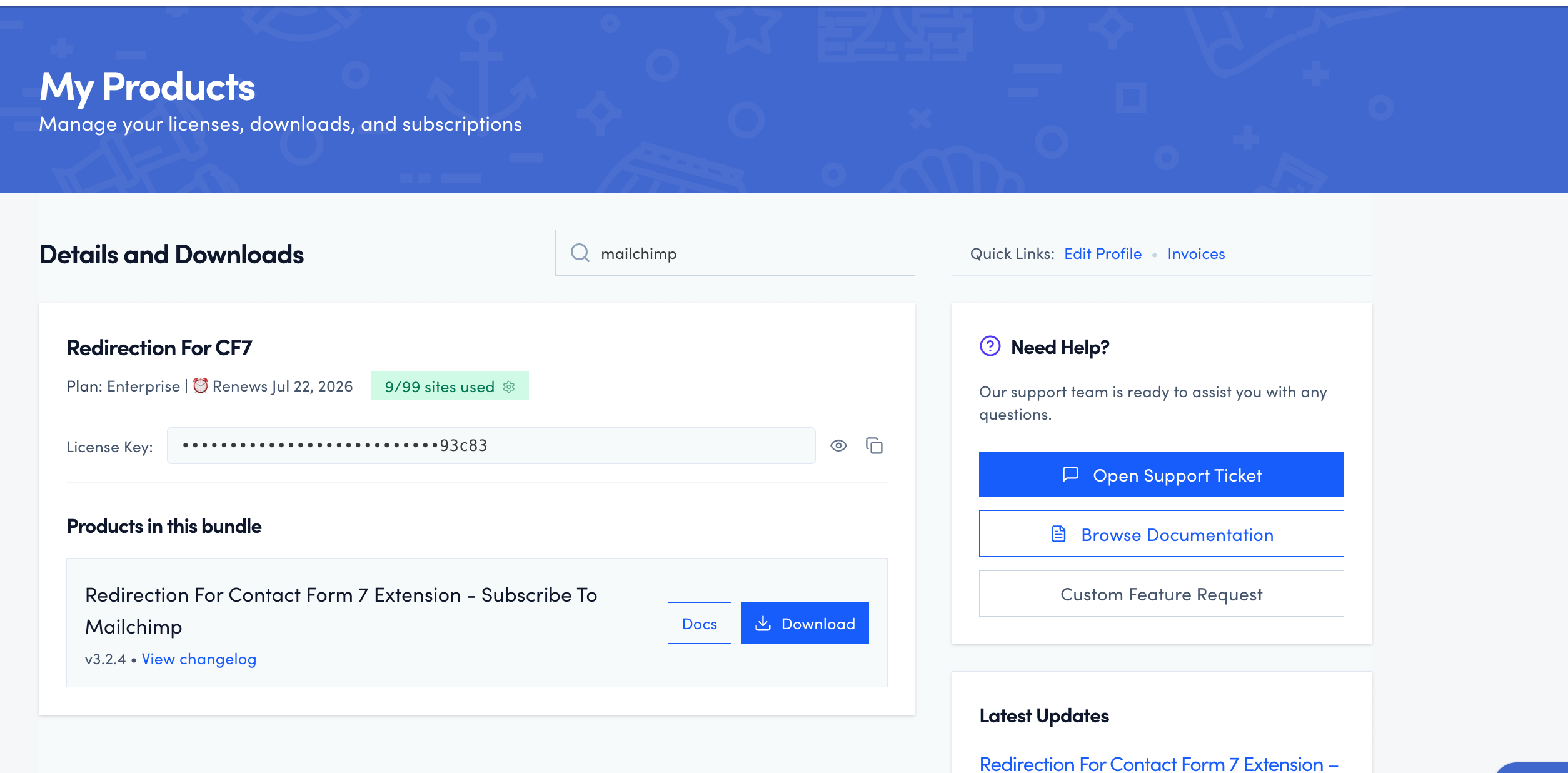This screenshot has width=1568, height=773.
Task: Click the Need Help question mark icon
Action: click(x=990, y=346)
